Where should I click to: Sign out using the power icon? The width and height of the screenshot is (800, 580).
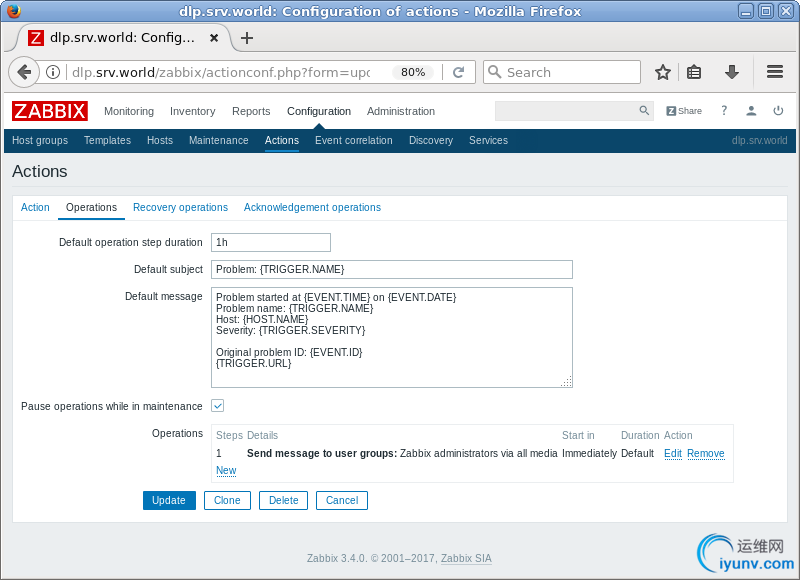tap(778, 111)
